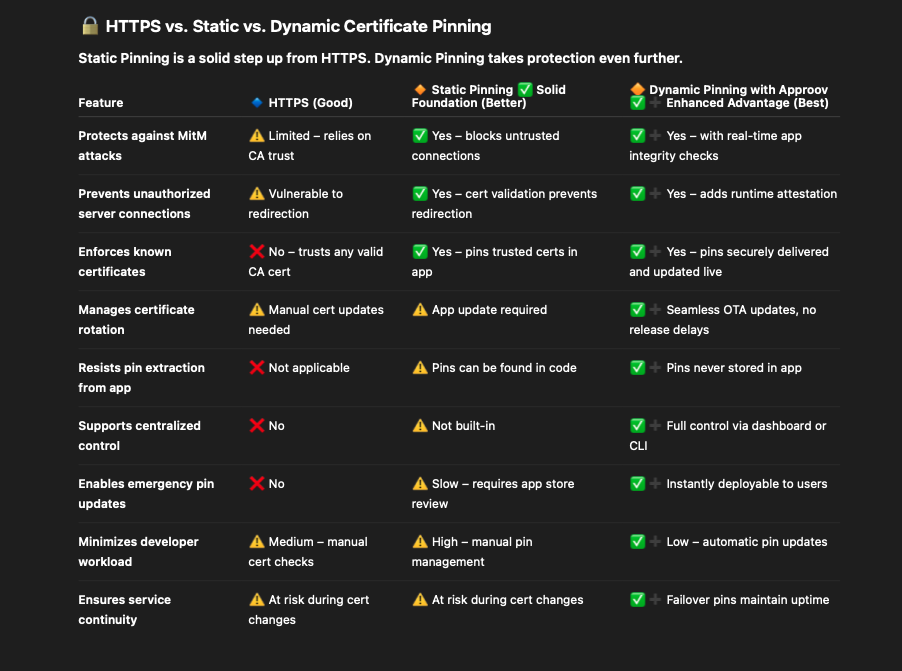Click the padlock icon in the title
The image size is (902, 671).
click(x=90, y=26)
